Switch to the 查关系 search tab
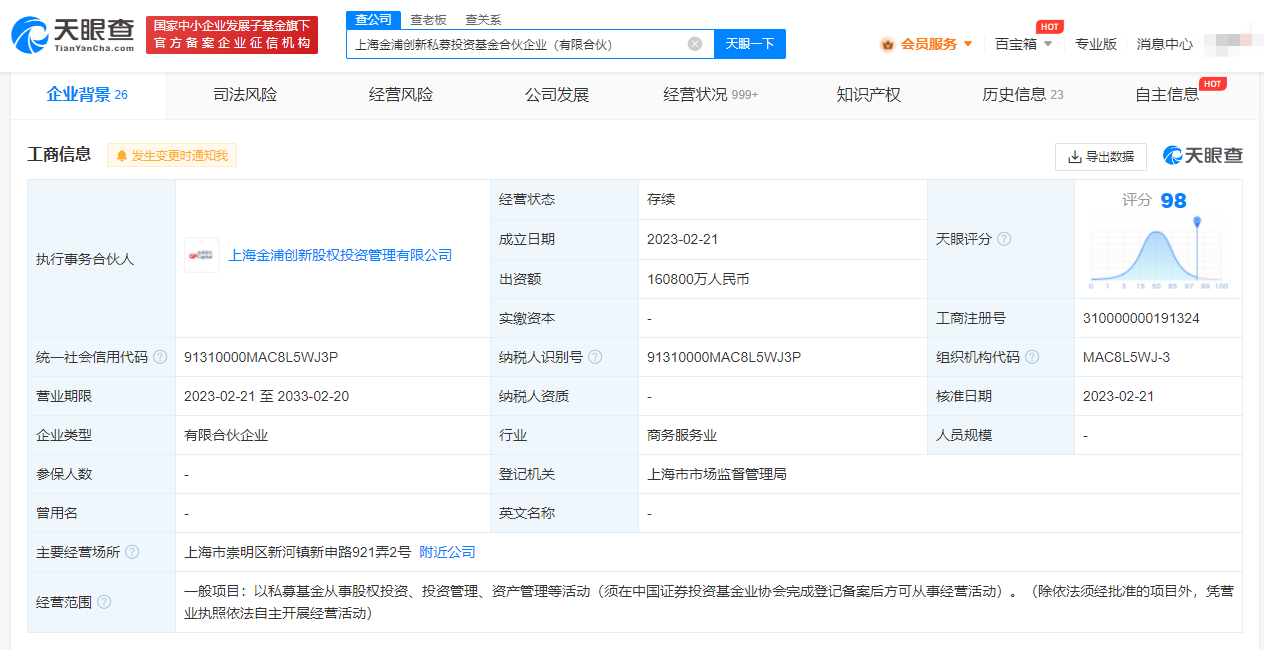The height and width of the screenshot is (650, 1264). [483, 20]
